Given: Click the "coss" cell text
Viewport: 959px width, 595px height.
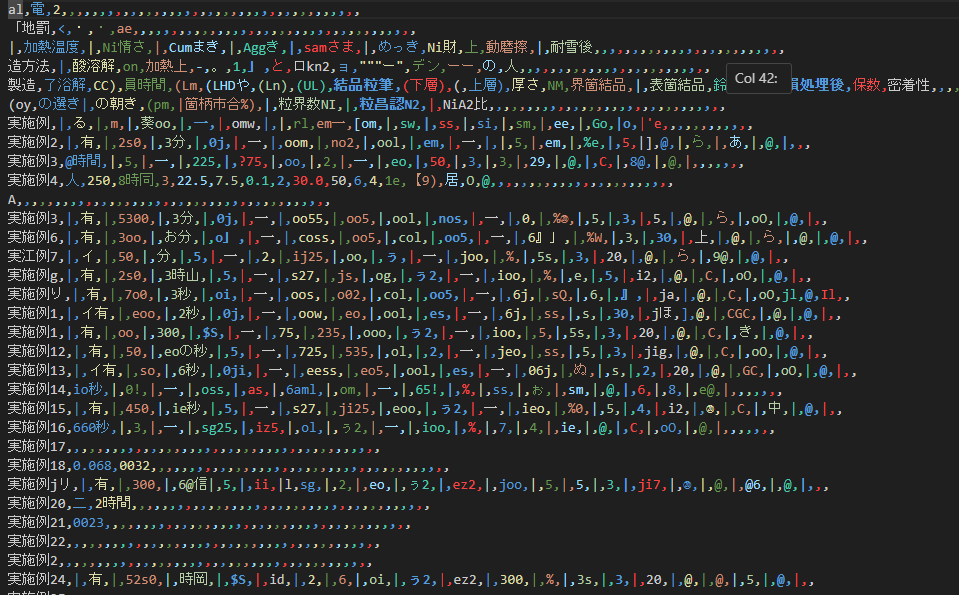Looking at the screenshot, I should pyautogui.click(x=314, y=238).
